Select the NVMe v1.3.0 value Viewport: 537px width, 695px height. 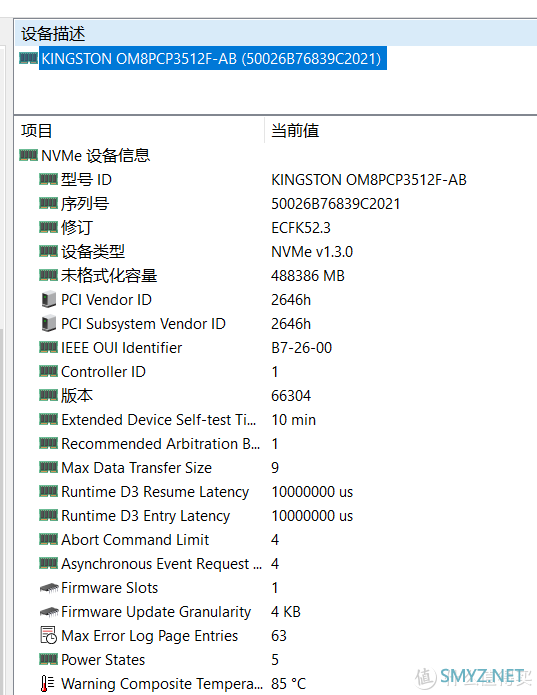click(312, 252)
